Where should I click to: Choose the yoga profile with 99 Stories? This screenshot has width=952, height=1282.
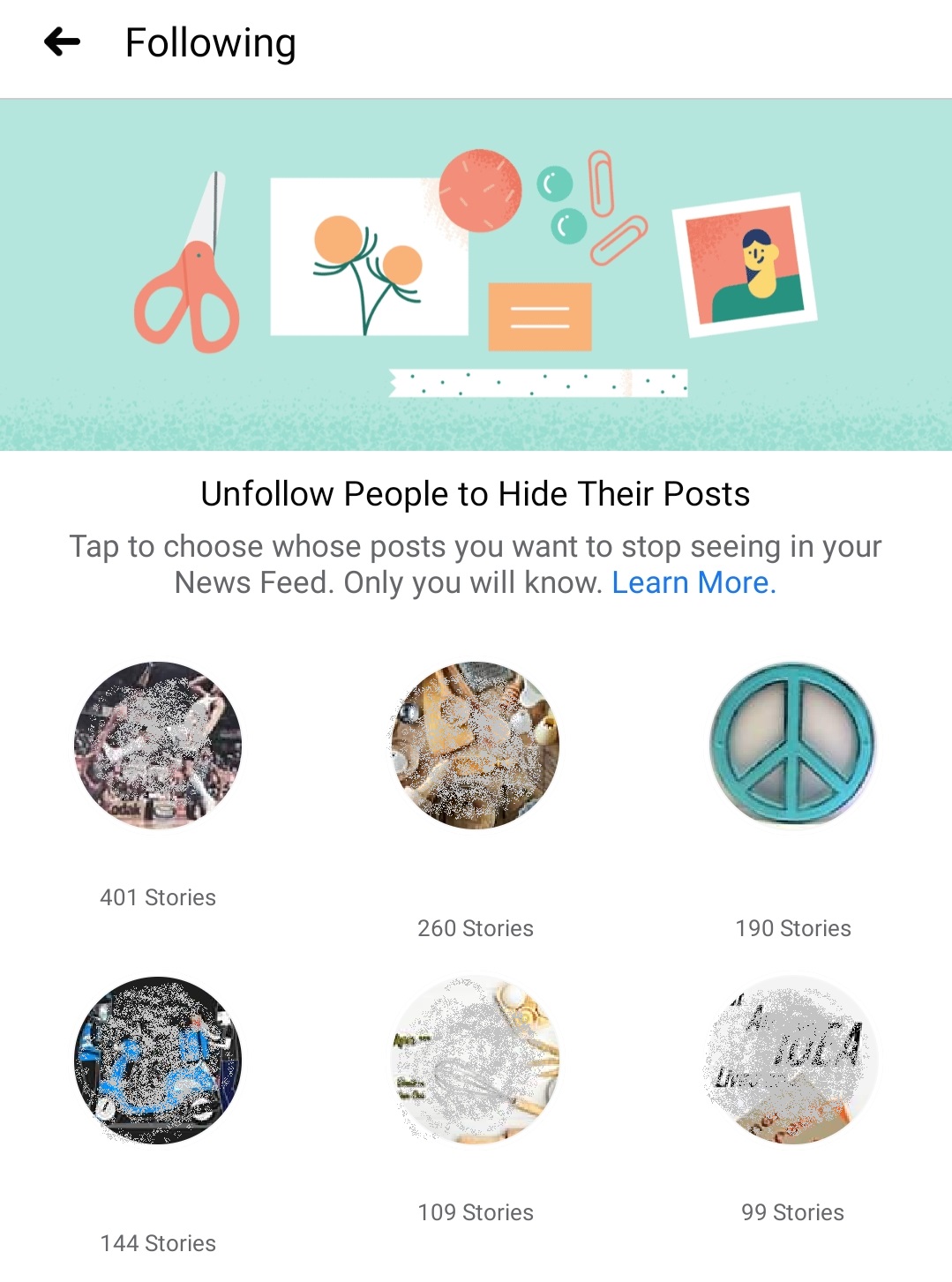(x=793, y=1060)
